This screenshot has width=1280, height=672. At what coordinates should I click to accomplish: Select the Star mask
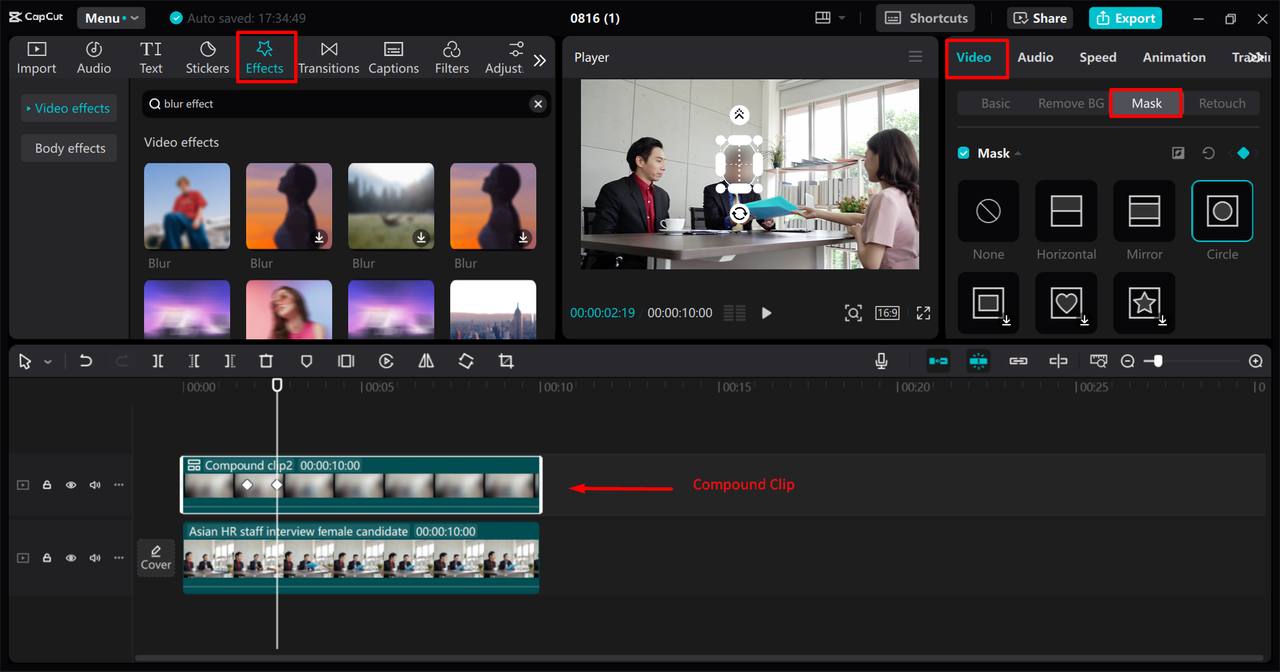[x=1144, y=303]
